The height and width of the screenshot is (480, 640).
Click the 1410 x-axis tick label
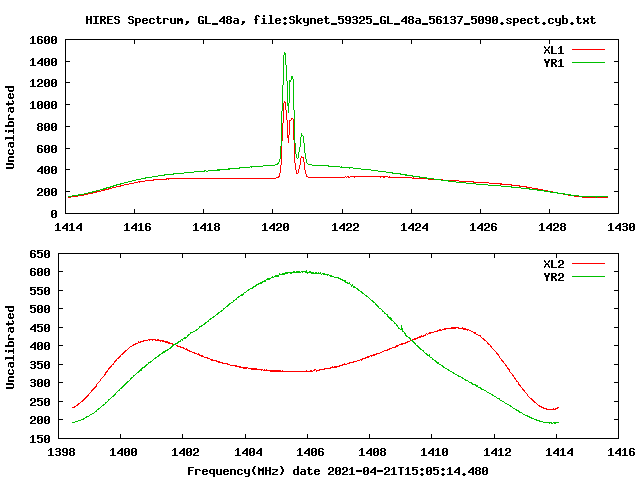(x=434, y=452)
